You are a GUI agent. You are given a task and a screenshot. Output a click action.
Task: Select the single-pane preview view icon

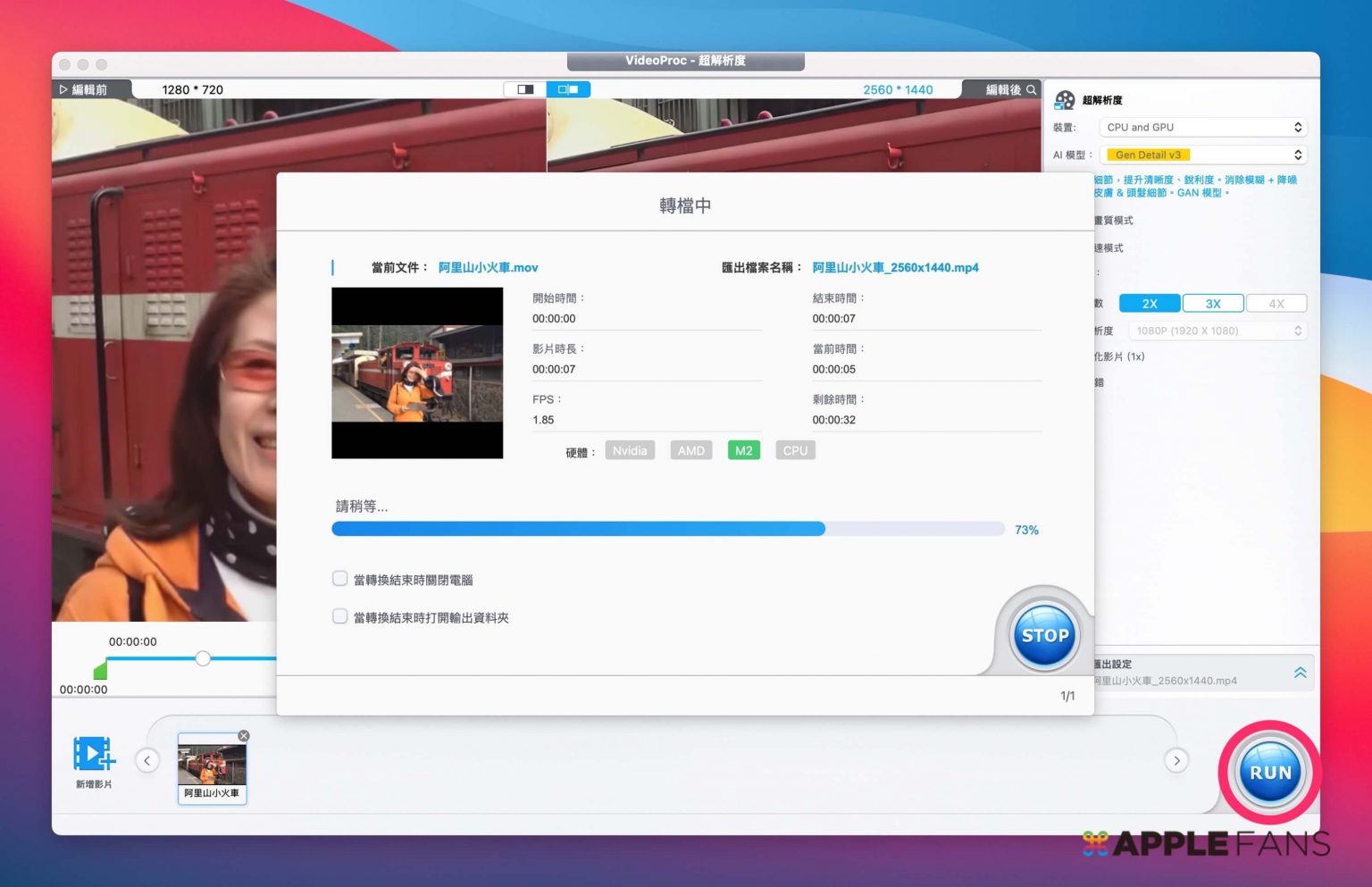click(x=525, y=89)
